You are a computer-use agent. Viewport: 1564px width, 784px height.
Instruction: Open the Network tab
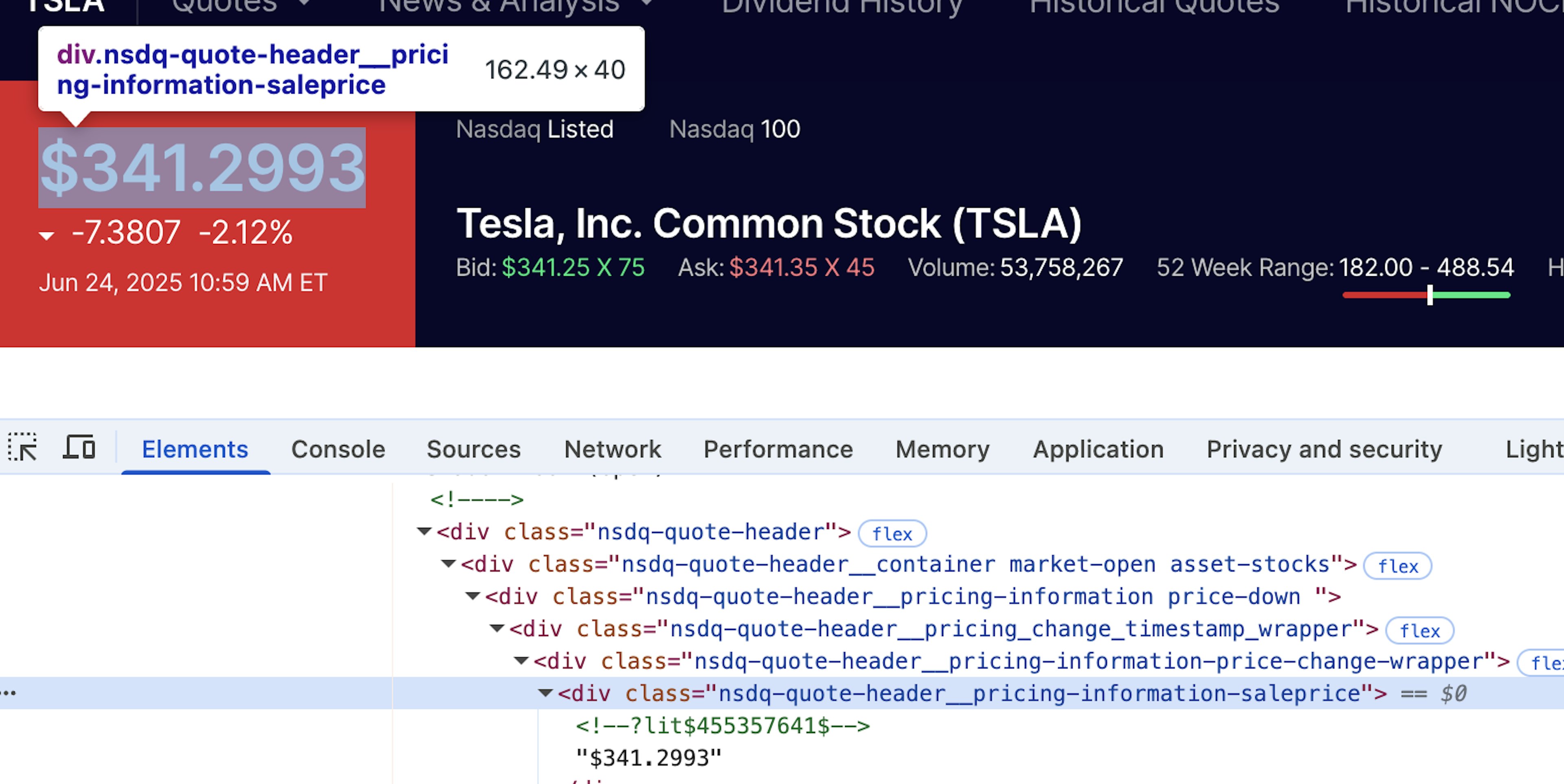click(612, 449)
